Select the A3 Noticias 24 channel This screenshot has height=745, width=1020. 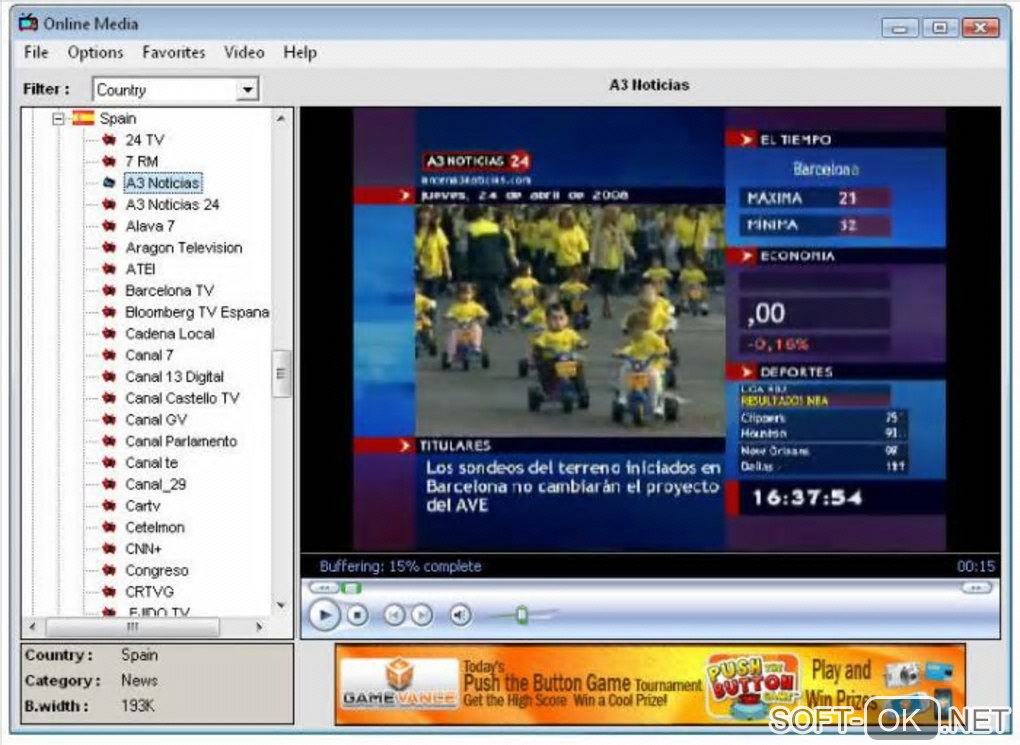[x=172, y=204]
